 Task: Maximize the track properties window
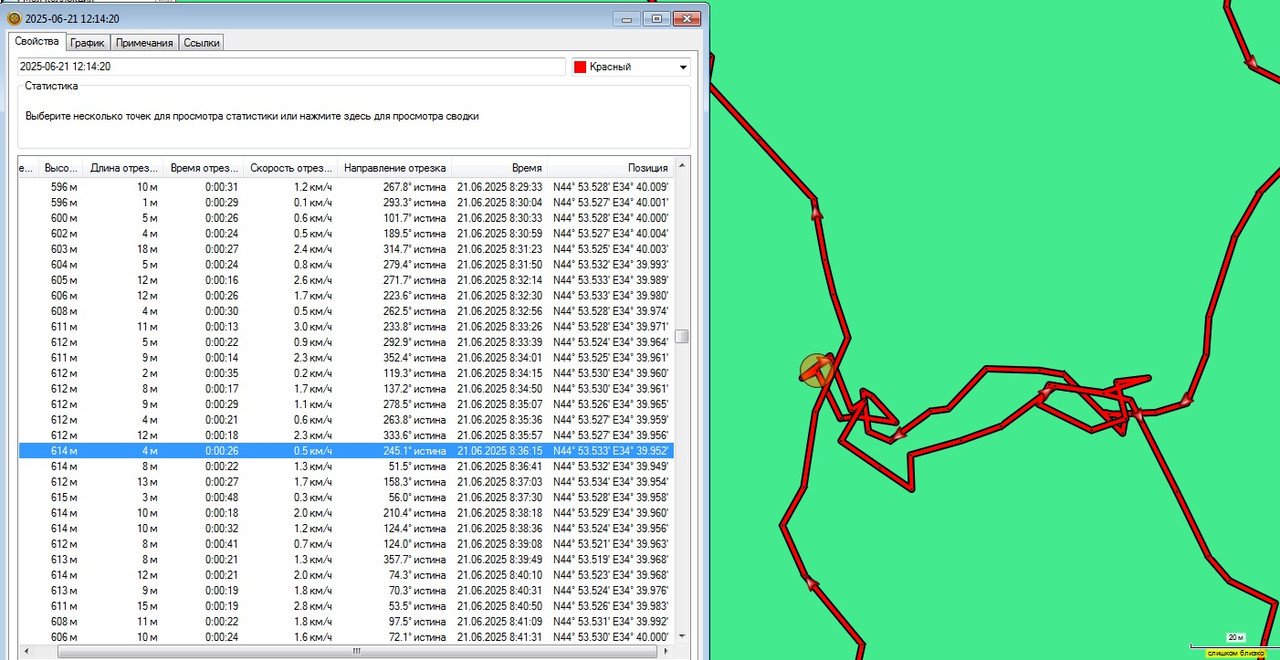[656, 18]
